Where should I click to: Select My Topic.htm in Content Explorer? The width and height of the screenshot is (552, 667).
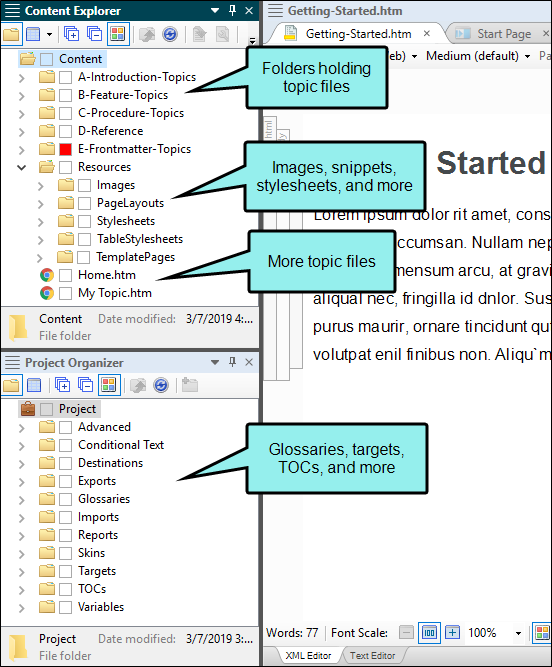[x=115, y=293]
